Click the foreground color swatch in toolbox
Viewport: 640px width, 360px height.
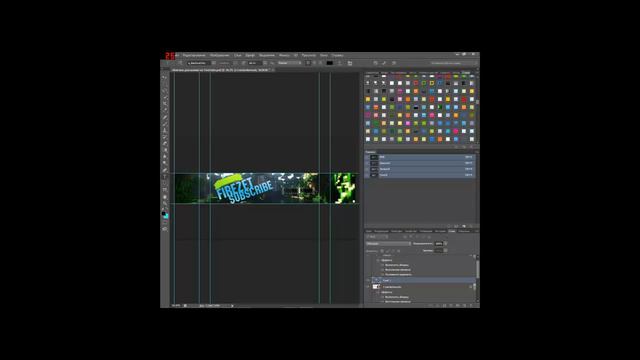point(164,213)
